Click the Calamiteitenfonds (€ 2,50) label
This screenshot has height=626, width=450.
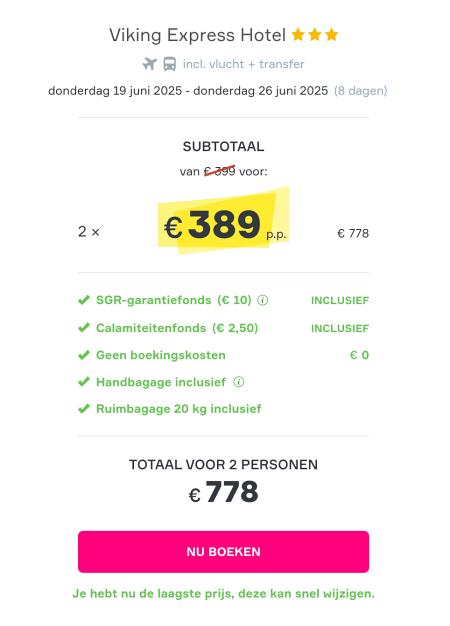click(x=177, y=328)
